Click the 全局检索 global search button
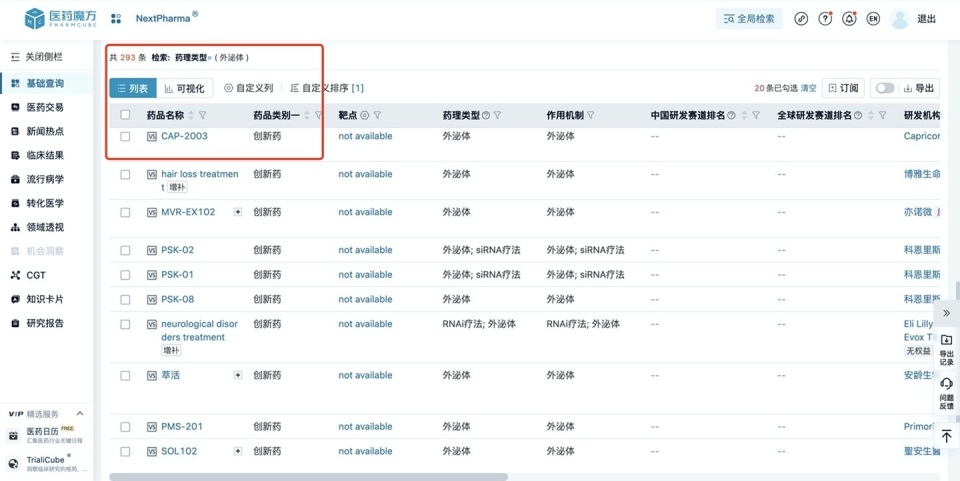This screenshot has height=481, width=960. [x=749, y=19]
